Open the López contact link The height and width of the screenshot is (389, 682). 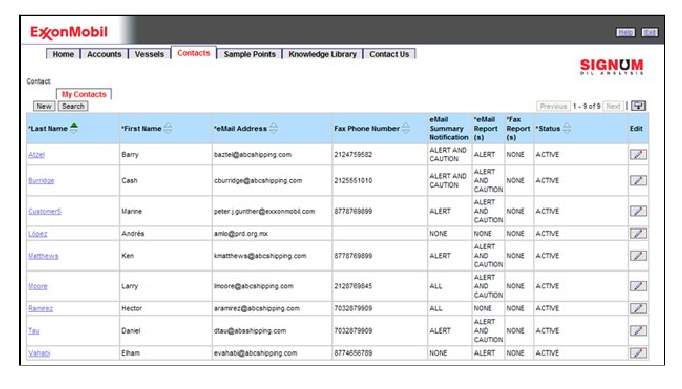click(38, 234)
